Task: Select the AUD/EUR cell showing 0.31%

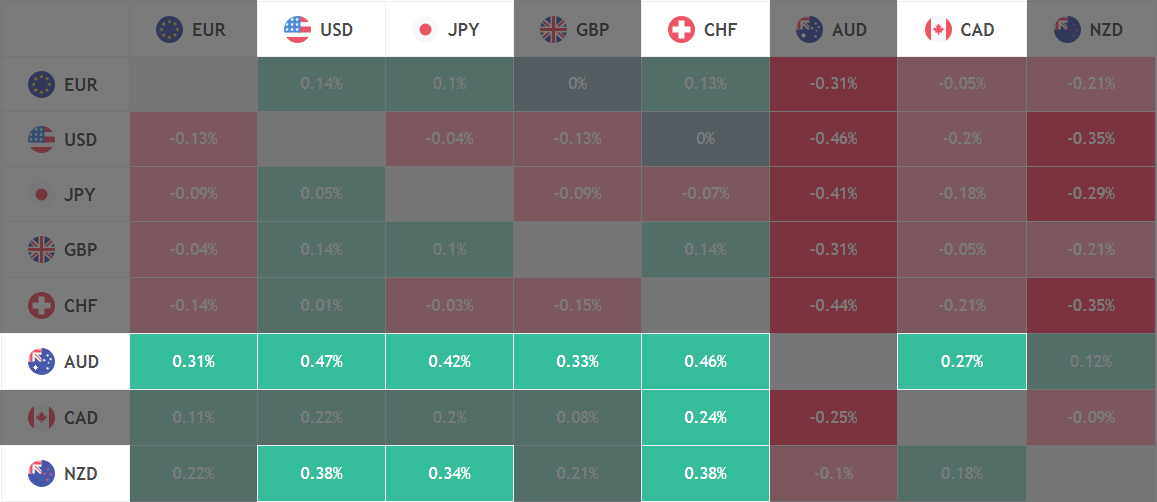Action: point(193,362)
